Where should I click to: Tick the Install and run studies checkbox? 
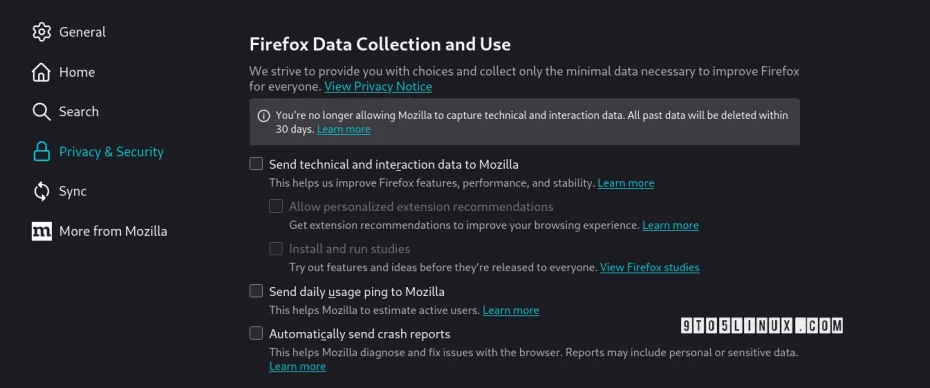[x=276, y=249]
